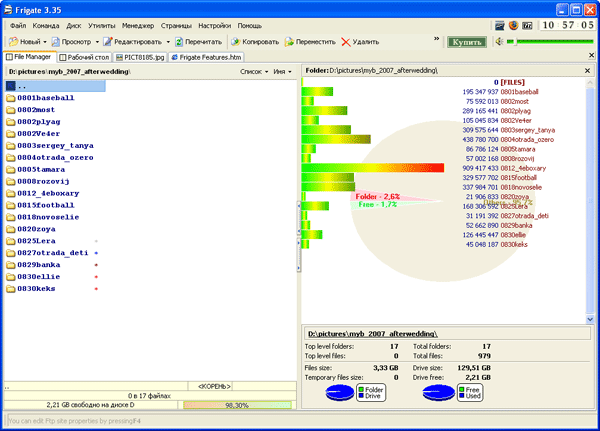Viewport: 600px width, 431px height.
Task: Click the red Удалить delete button
Action: click(360, 42)
